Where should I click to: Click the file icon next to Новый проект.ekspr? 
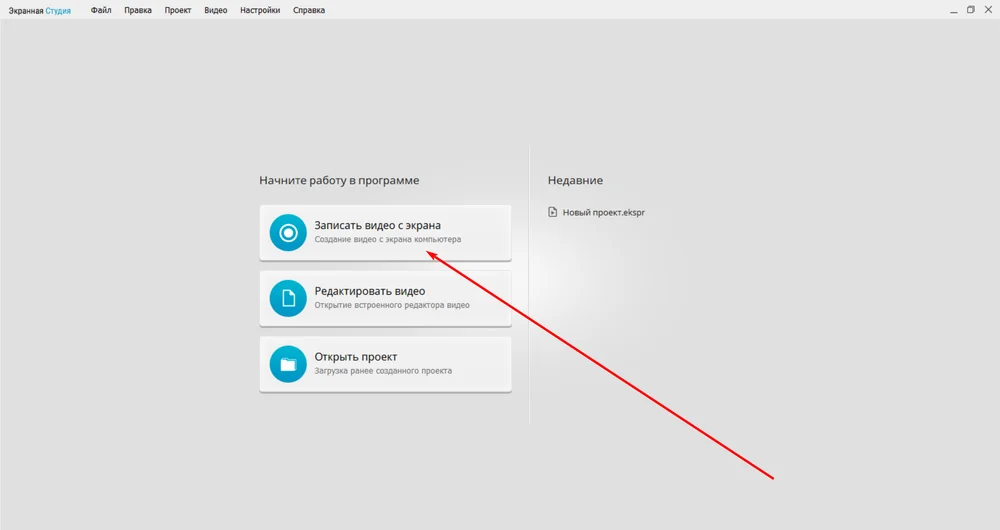pyautogui.click(x=553, y=212)
